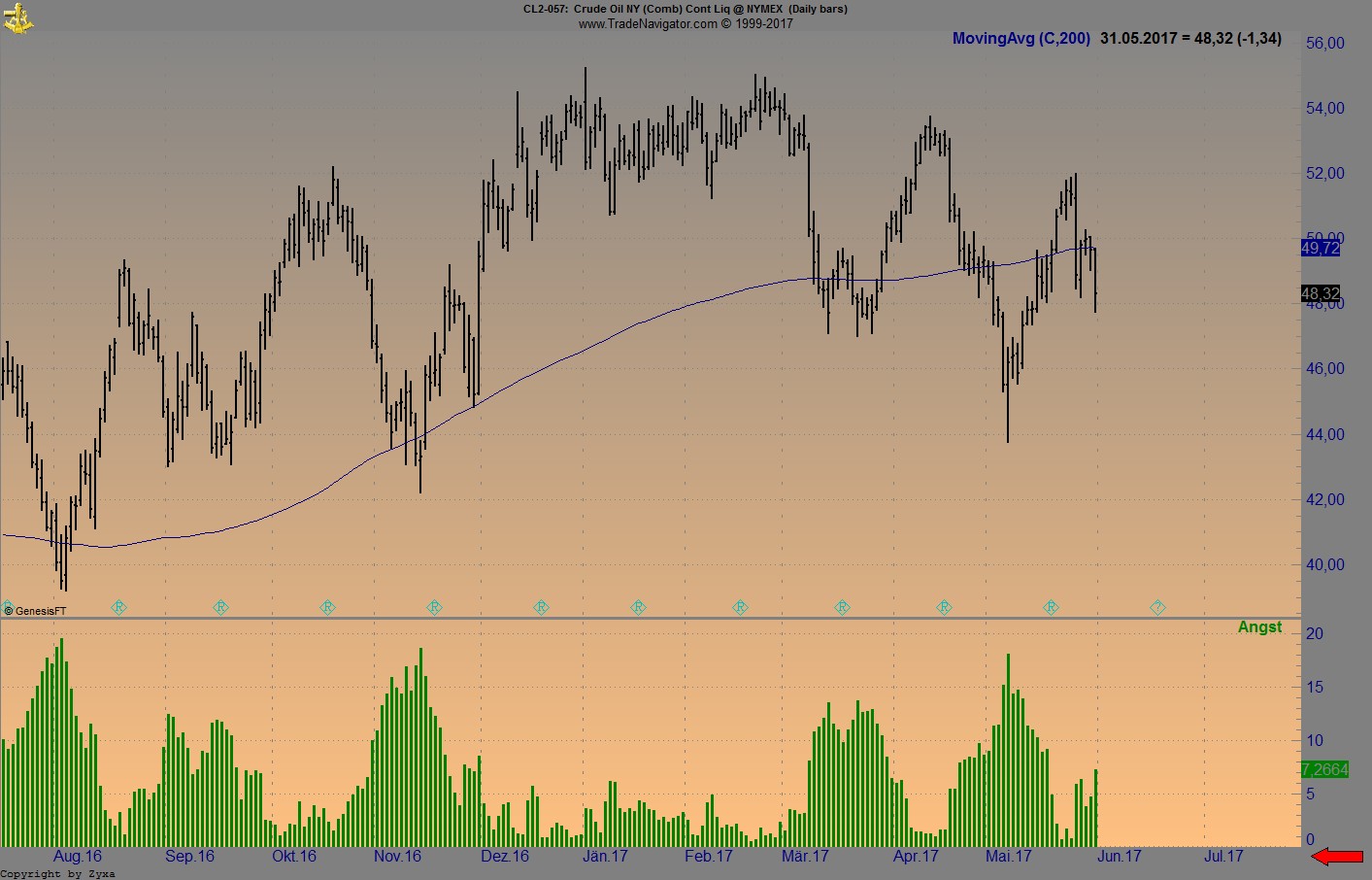This screenshot has width=1372, height=880.
Task: Click the 'R' diamond marker above Sep.16
Action: tap(221, 607)
